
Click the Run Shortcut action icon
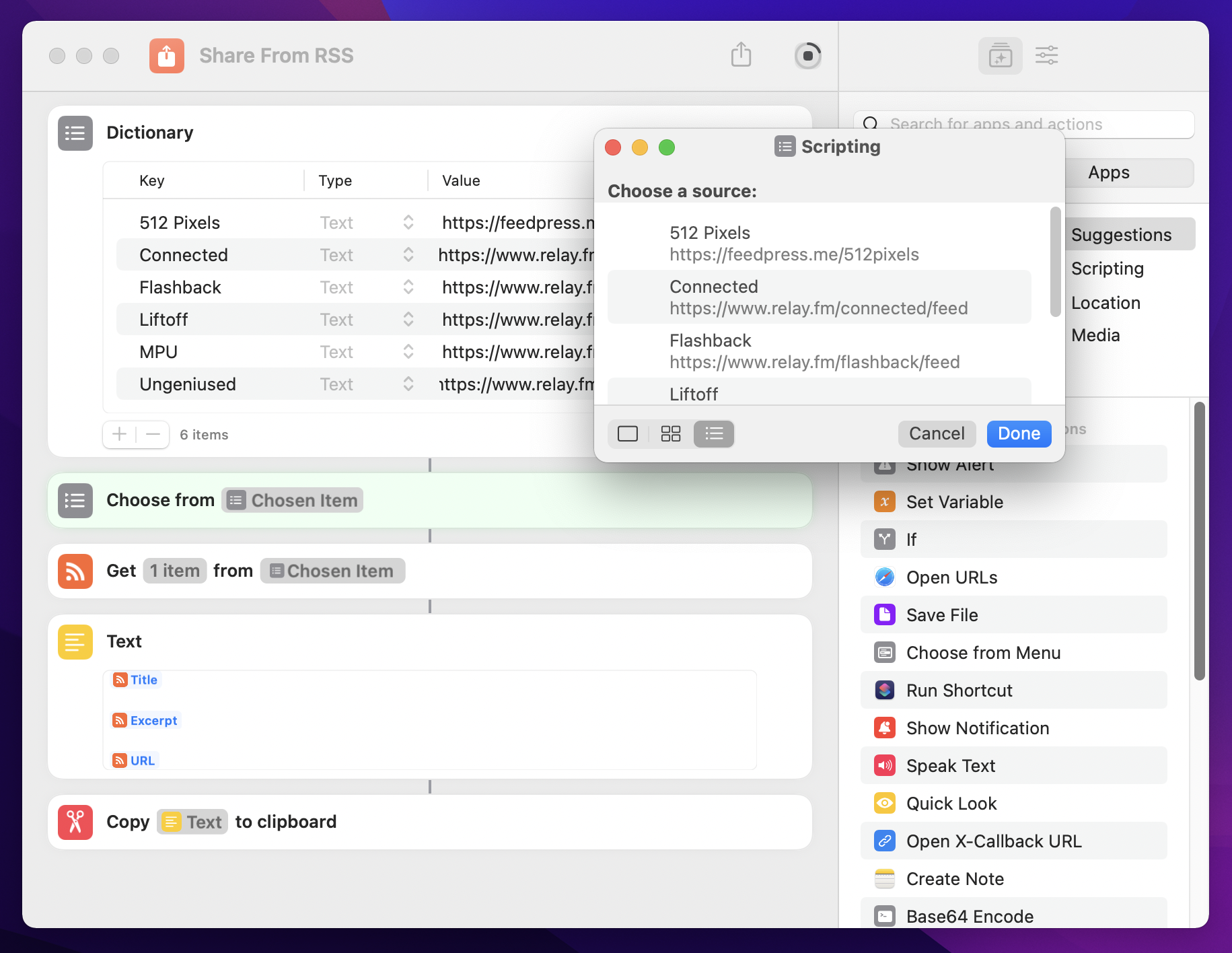coord(885,691)
